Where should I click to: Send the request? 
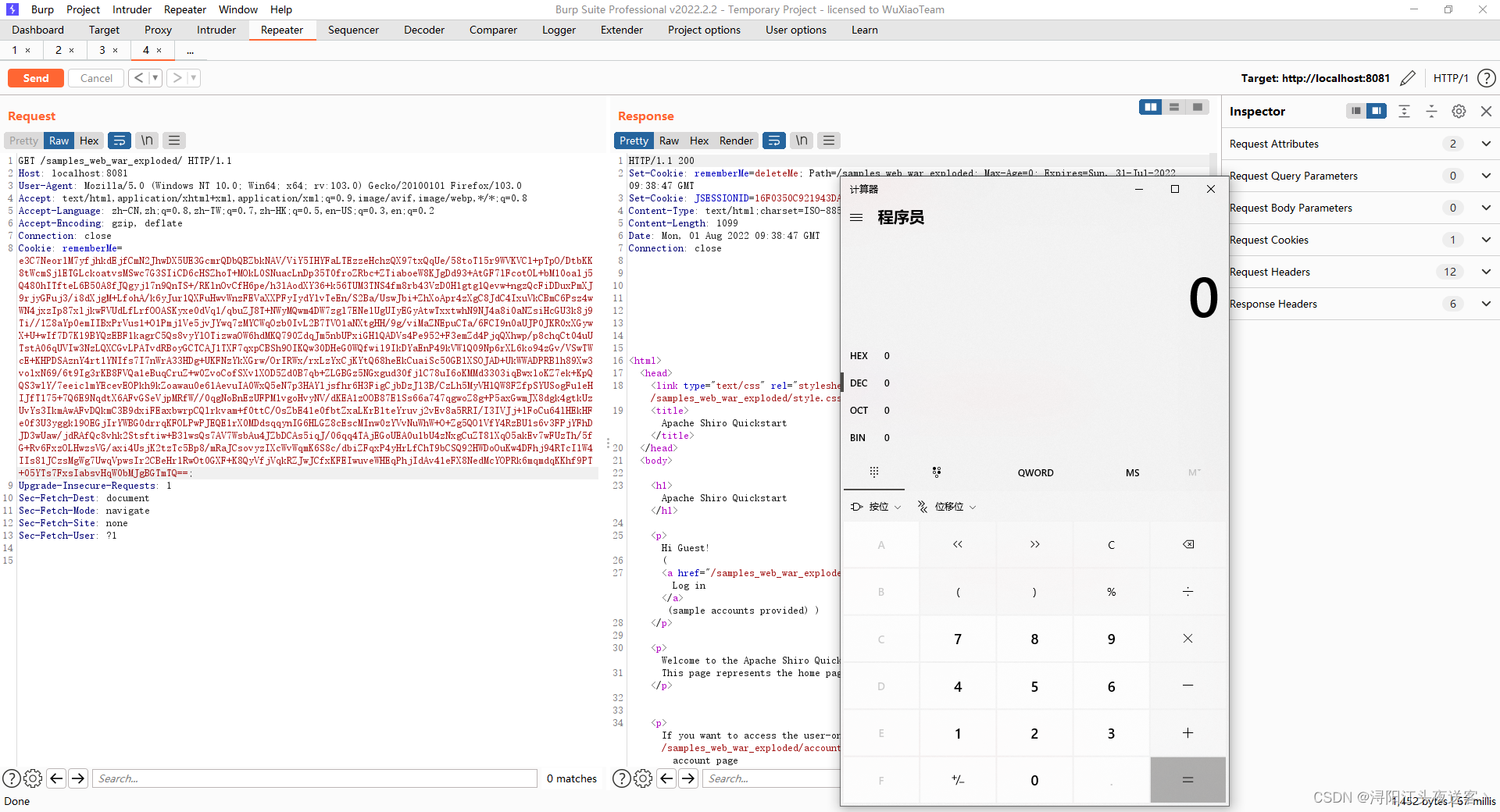click(36, 78)
